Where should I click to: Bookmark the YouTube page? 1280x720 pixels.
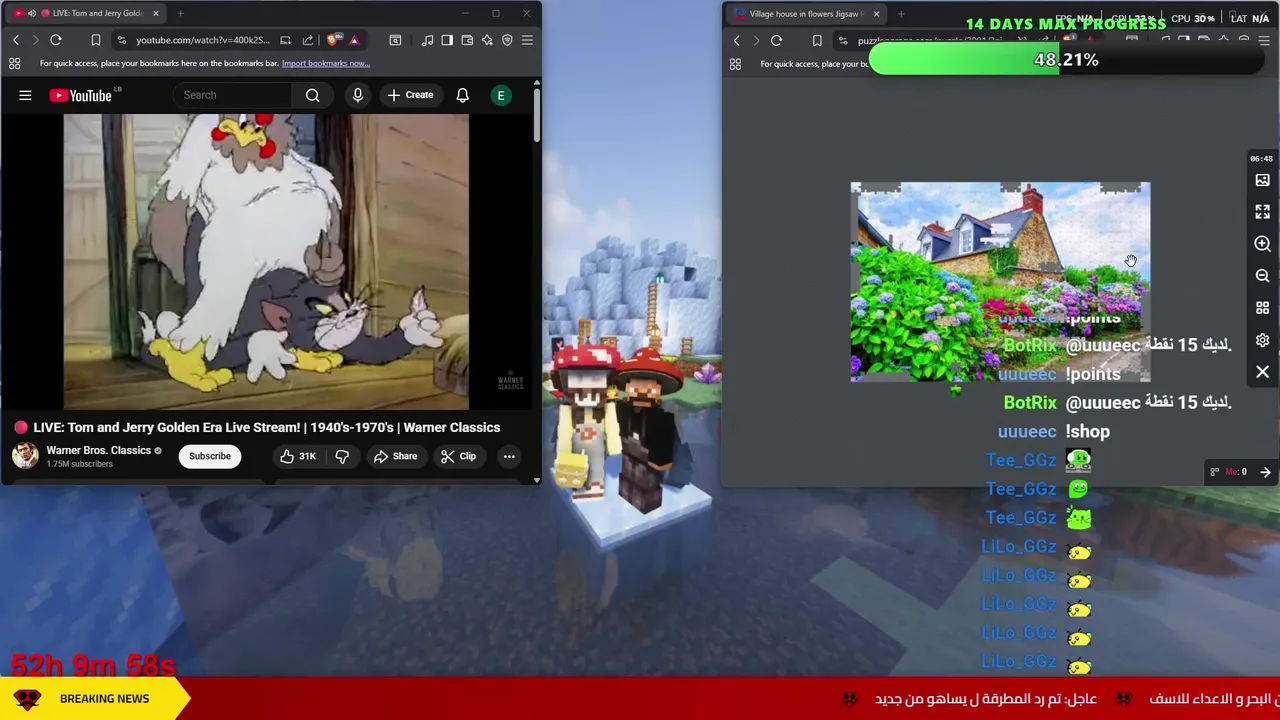coord(96,40)
